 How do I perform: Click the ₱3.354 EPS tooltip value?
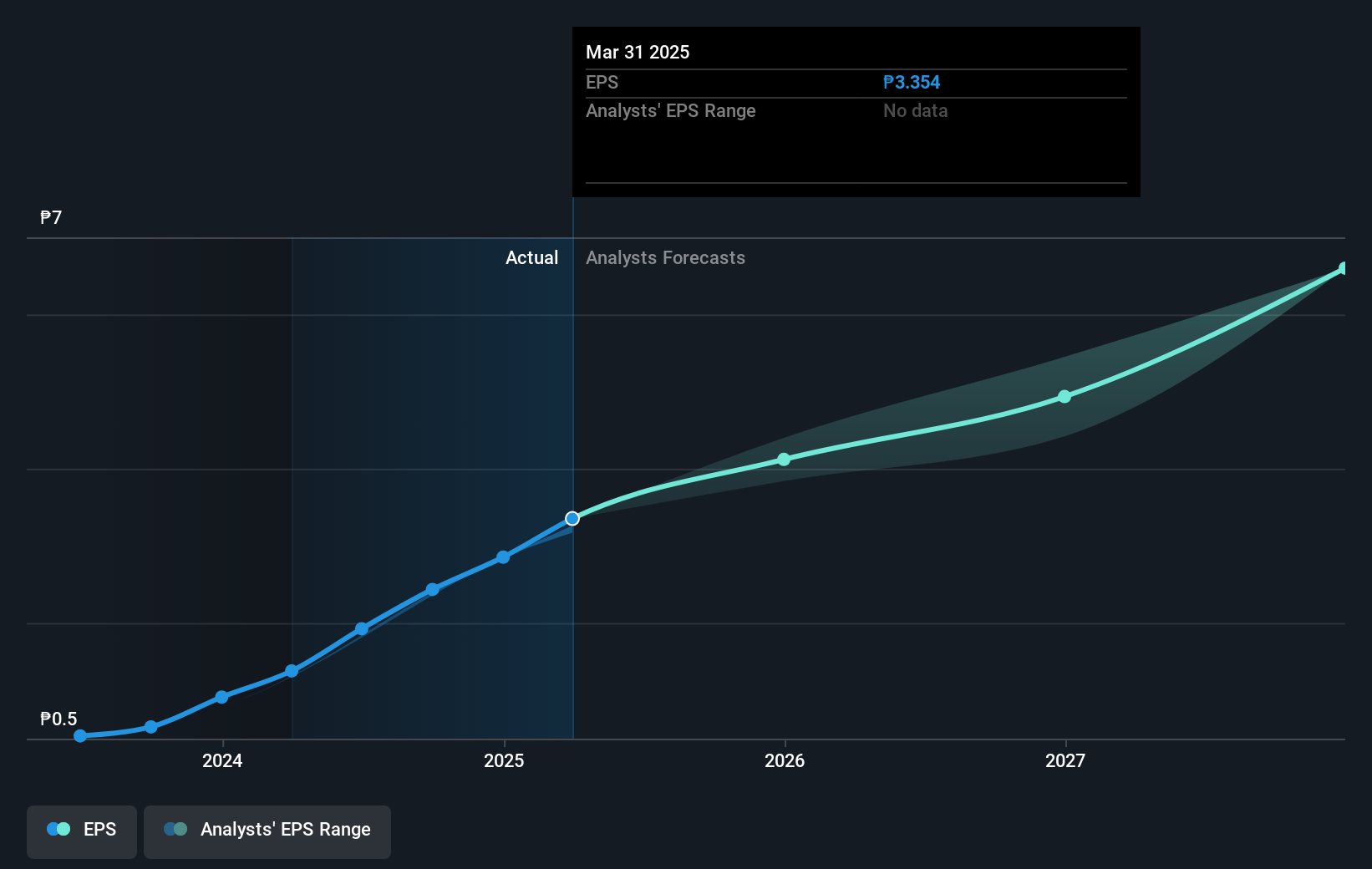click(912, 83)
